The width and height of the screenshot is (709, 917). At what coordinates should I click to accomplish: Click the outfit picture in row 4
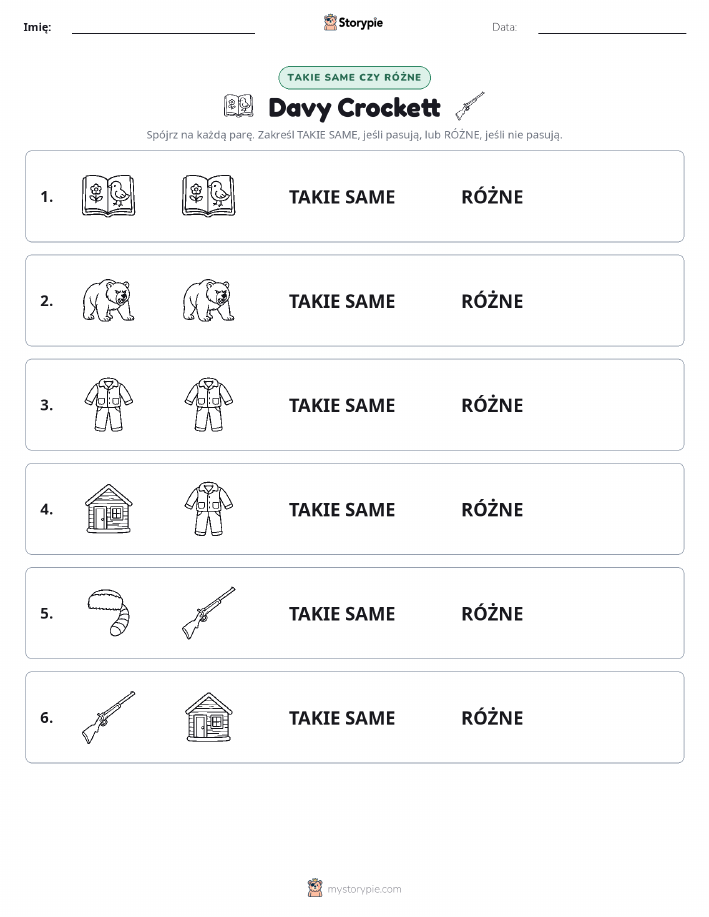click(208, 508)
